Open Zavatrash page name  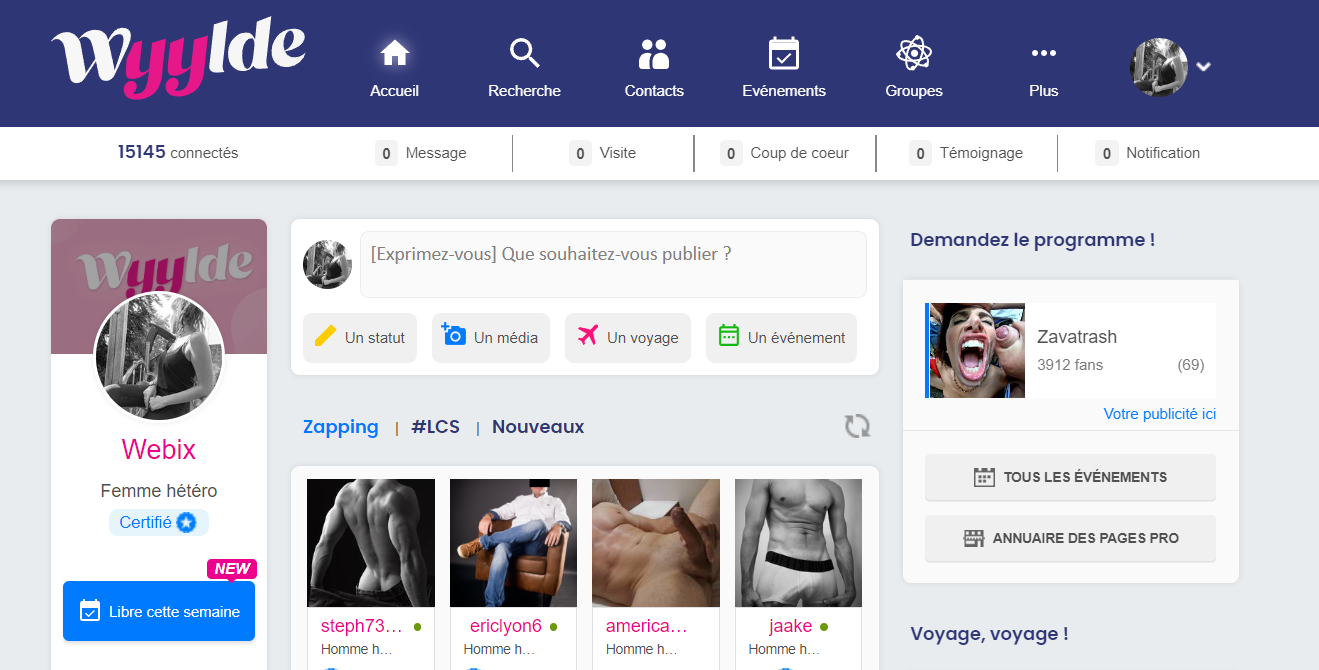coord(1077,337)
